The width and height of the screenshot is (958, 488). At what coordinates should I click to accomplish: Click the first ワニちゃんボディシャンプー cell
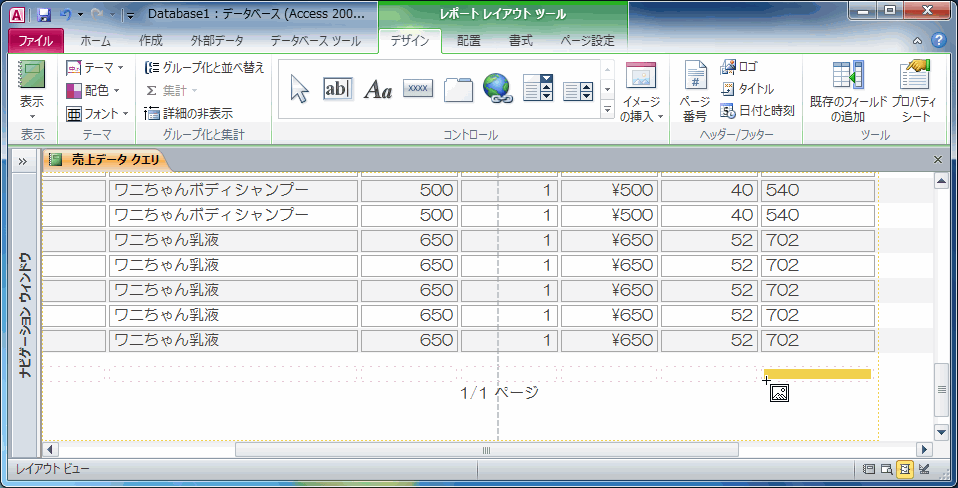point(233,191)
